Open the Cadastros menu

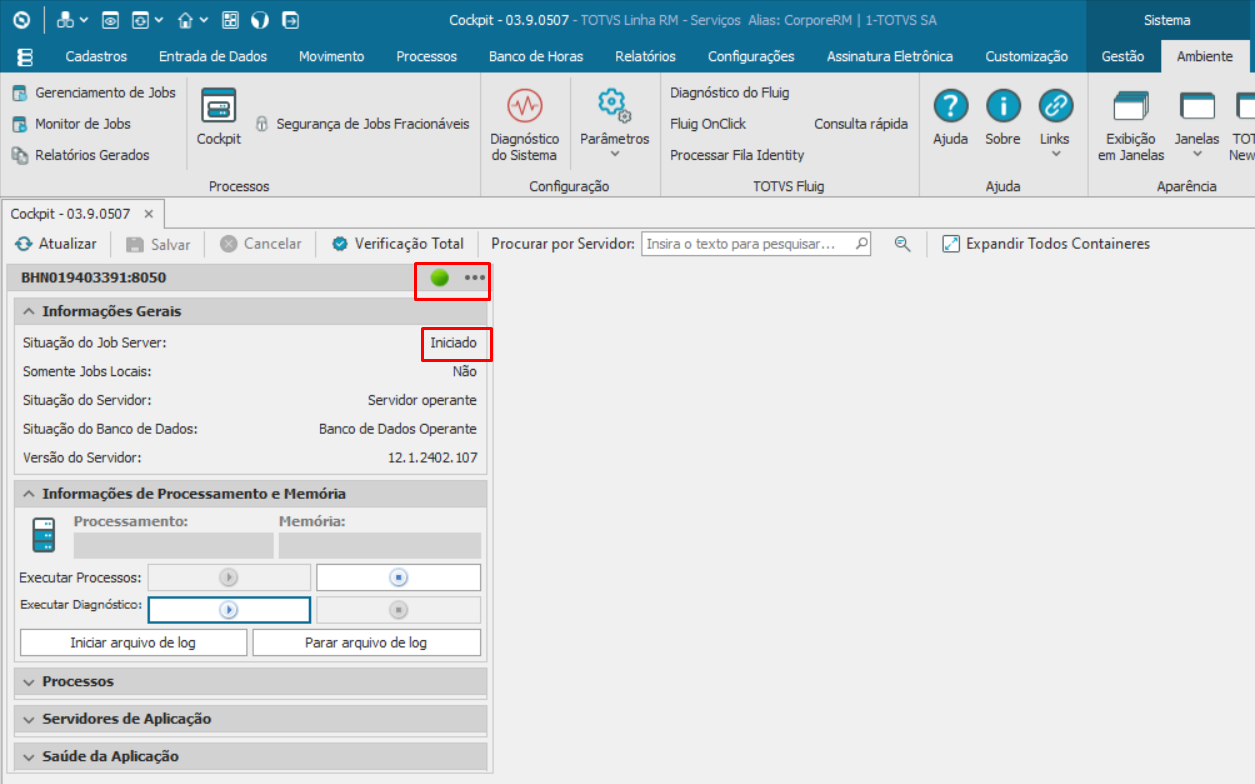tap(96, 56)
